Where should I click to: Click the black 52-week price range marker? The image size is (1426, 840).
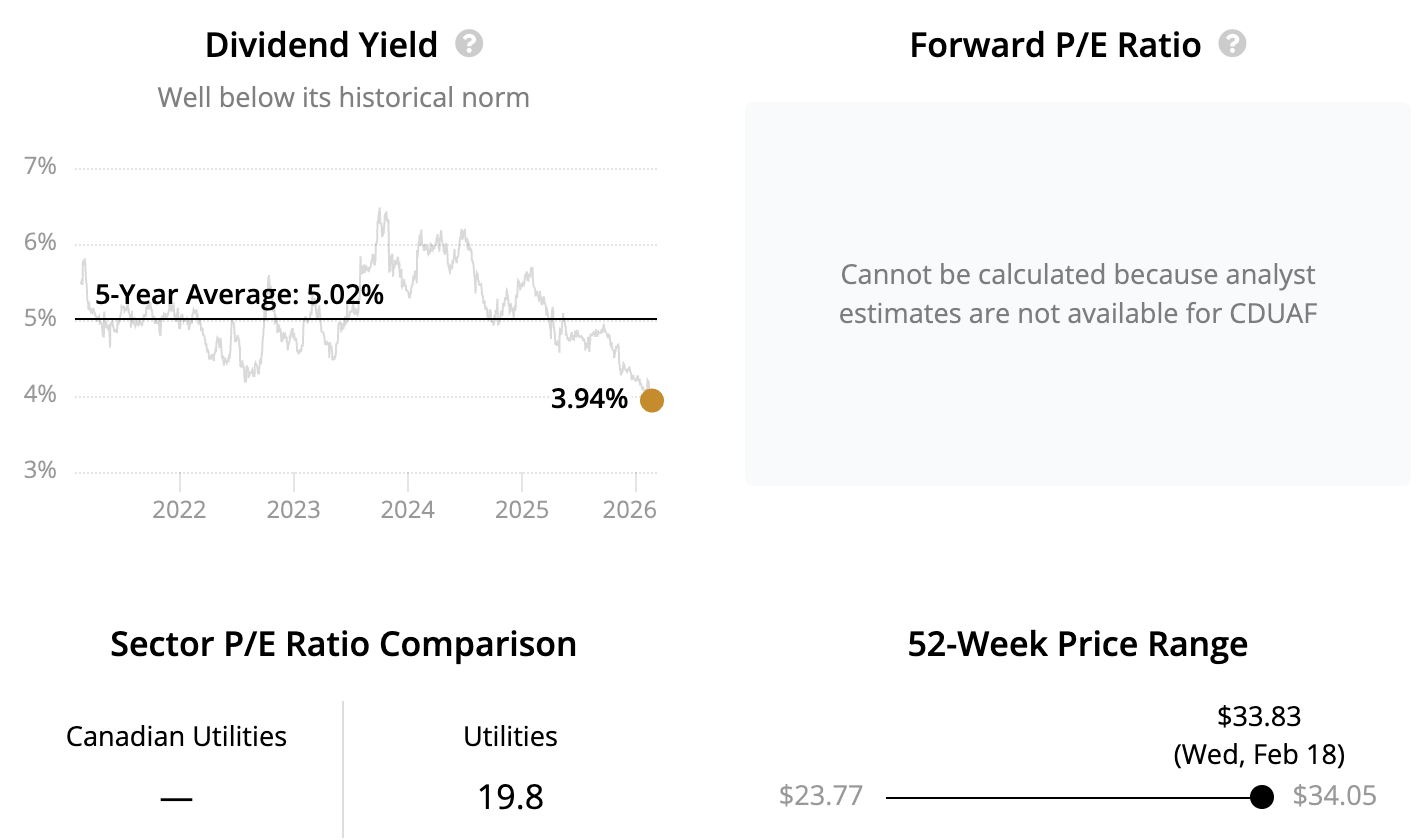point(1262,797)
